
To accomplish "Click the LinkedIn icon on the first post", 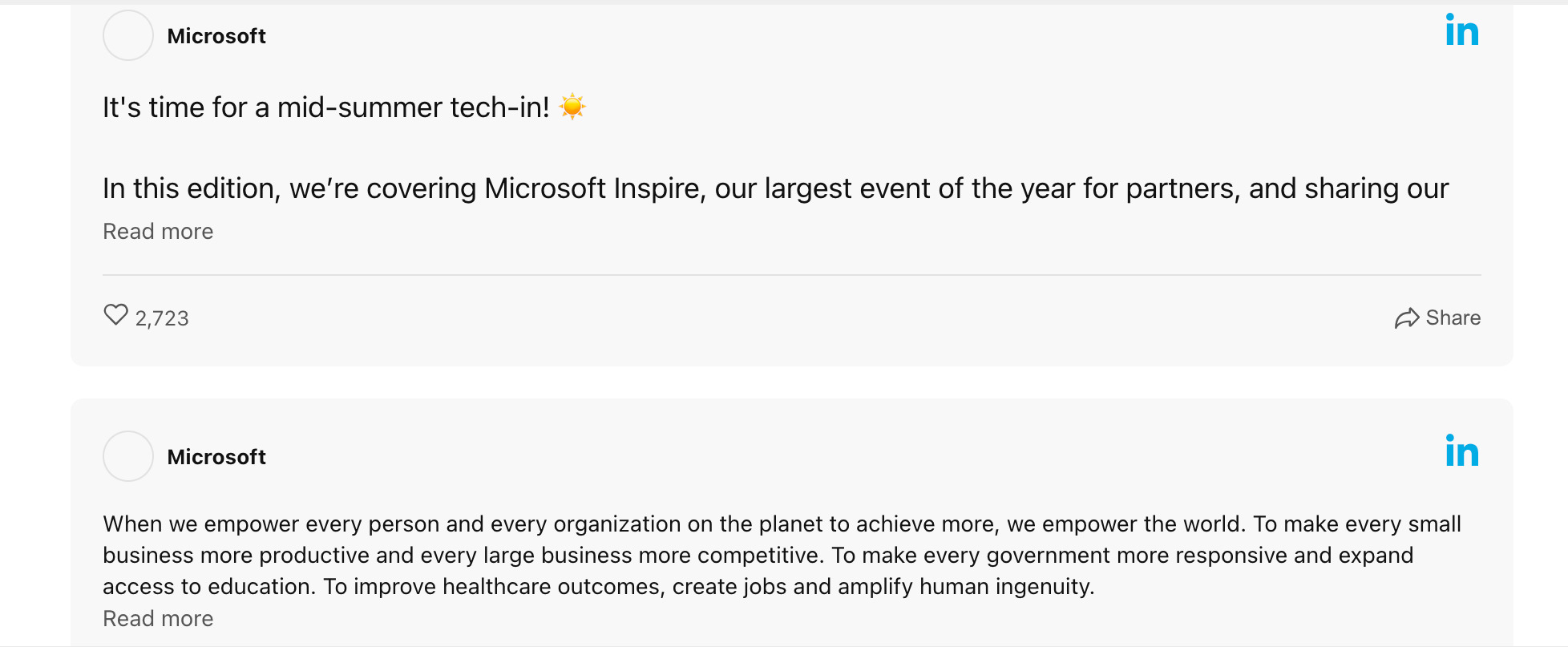I will (x=1462, y=32).
